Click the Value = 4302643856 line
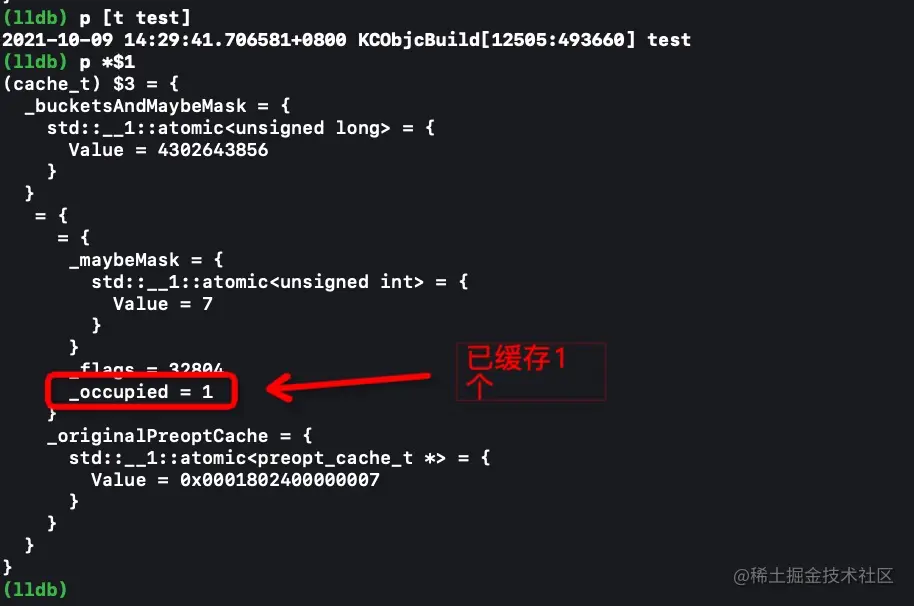 [x=168, y=150]
